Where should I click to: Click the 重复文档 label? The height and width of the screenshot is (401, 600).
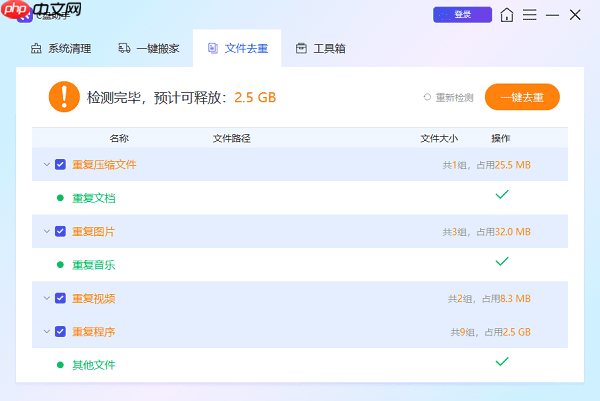tap(94, 198)
